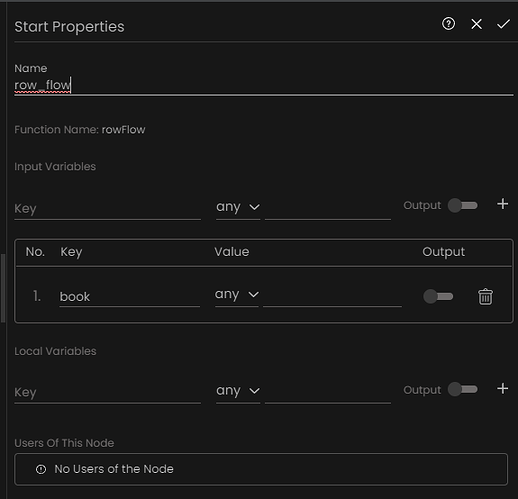Image resolution: width=518 pixels, height=499 pixels.
Task: Open the book row type dropdown
Action: click(237, 295)
